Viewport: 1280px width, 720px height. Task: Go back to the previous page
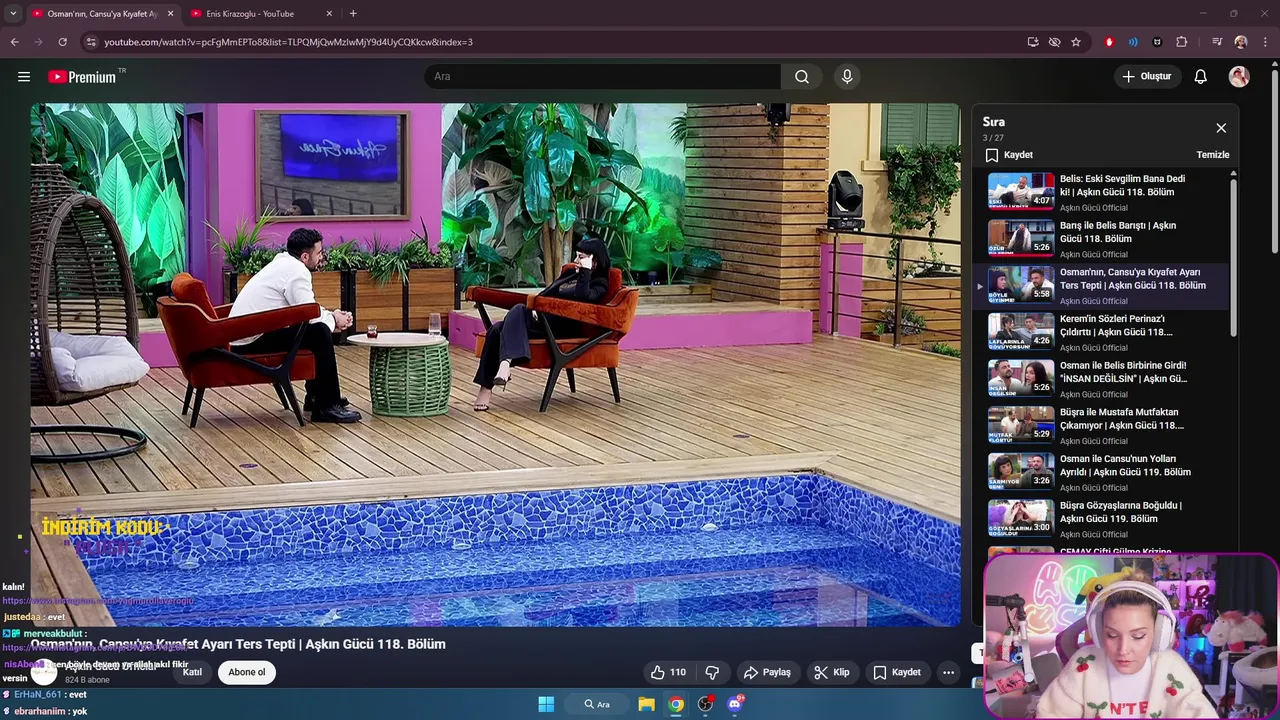click(14, 42)
